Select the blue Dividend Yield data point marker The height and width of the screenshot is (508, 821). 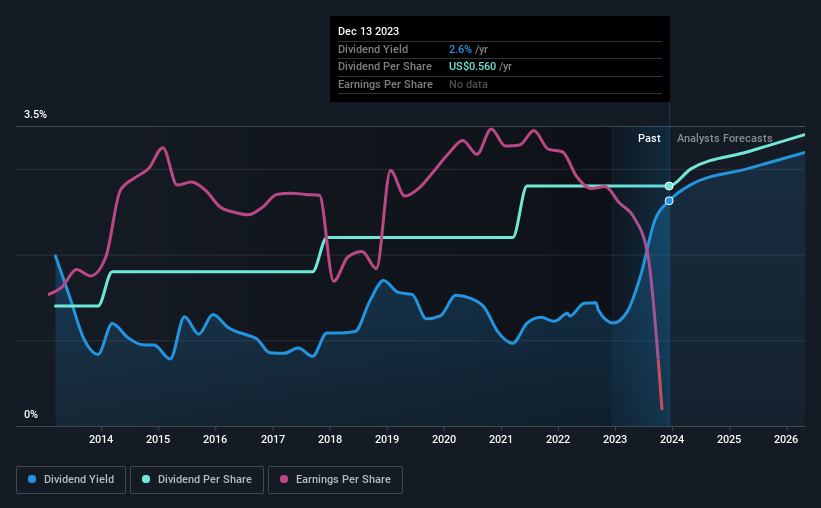click(x=669, y=201)
